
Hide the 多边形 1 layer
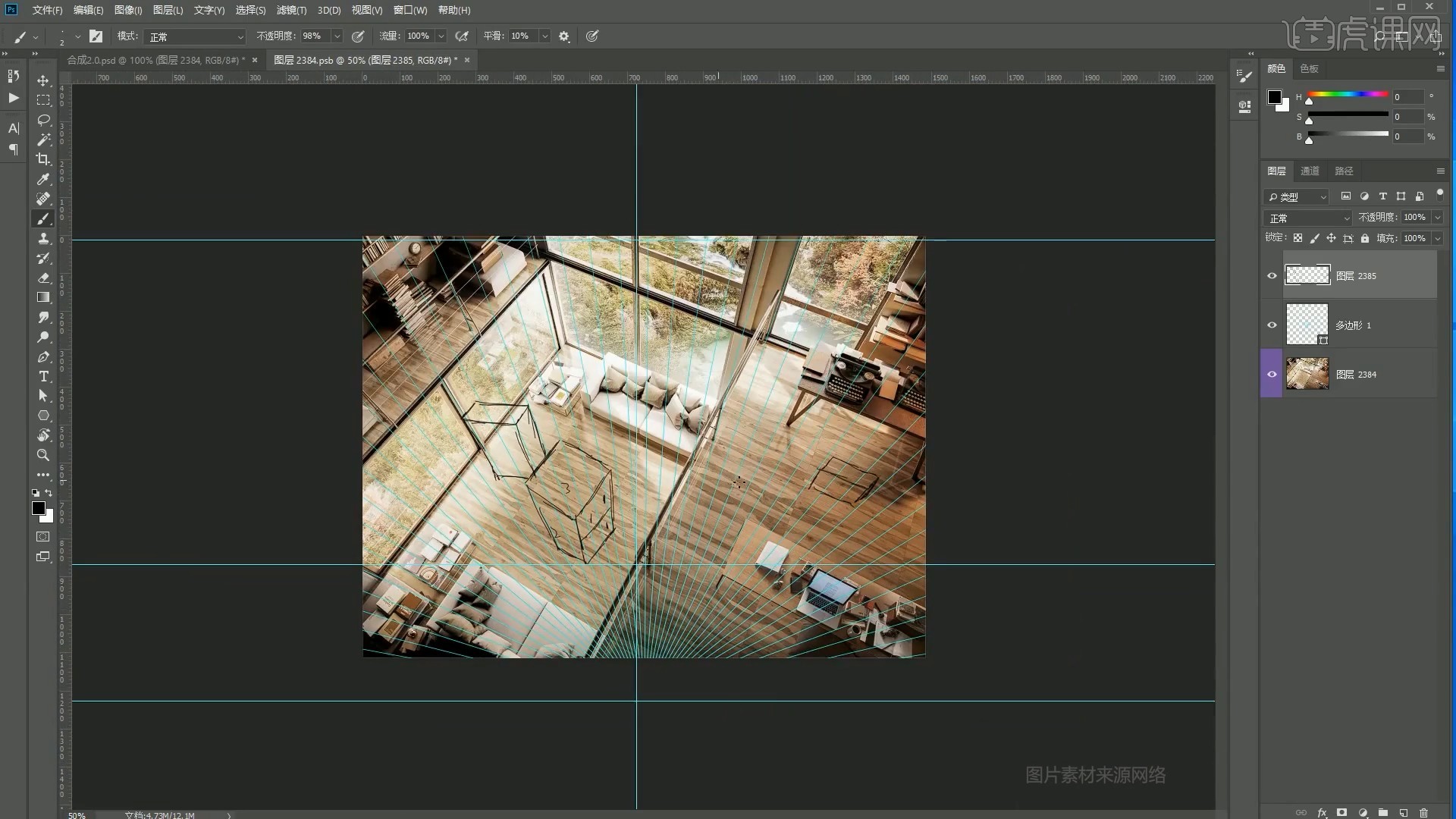(x=1272, y=325)
